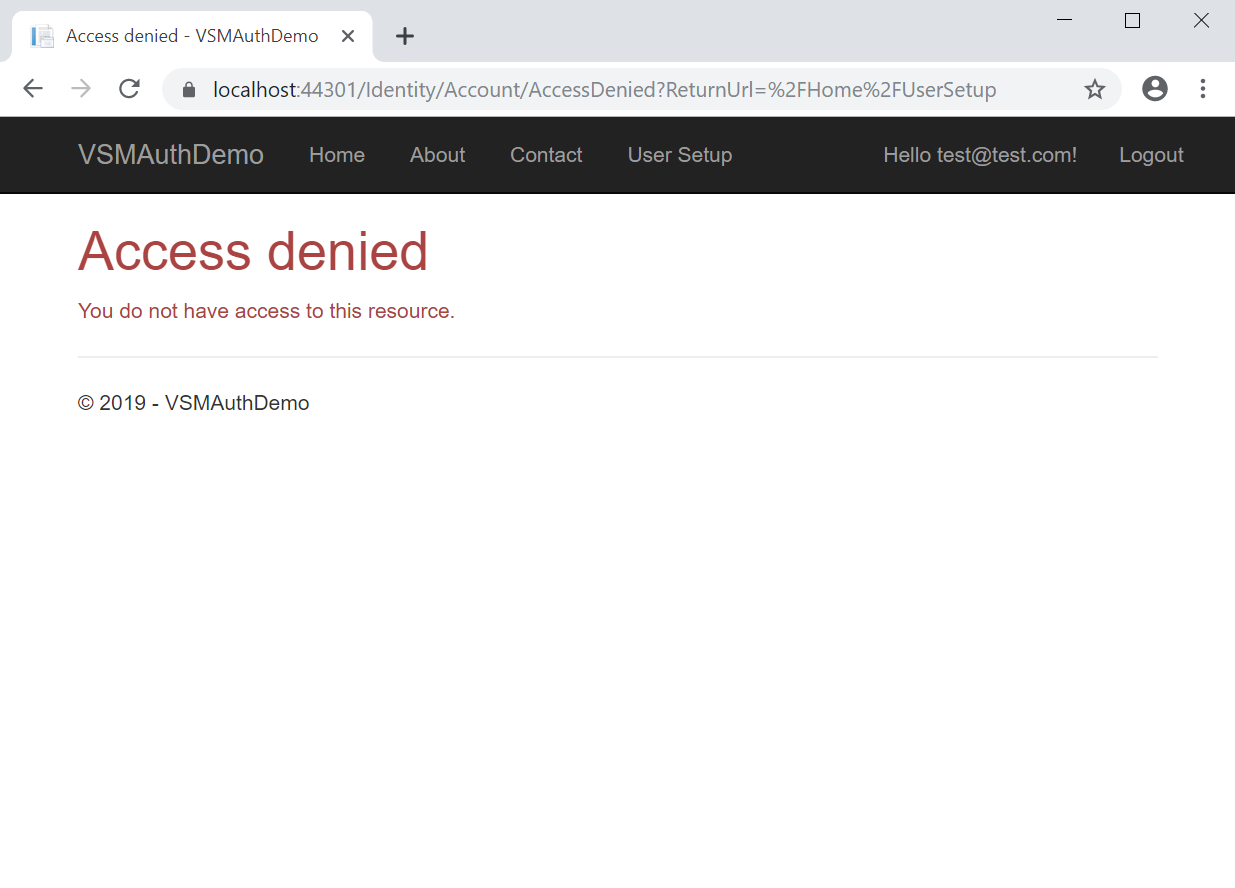The width and height of the screenshot is (1235, 888).
Task: Maximize the browser window
Action: click(1132, 20)
